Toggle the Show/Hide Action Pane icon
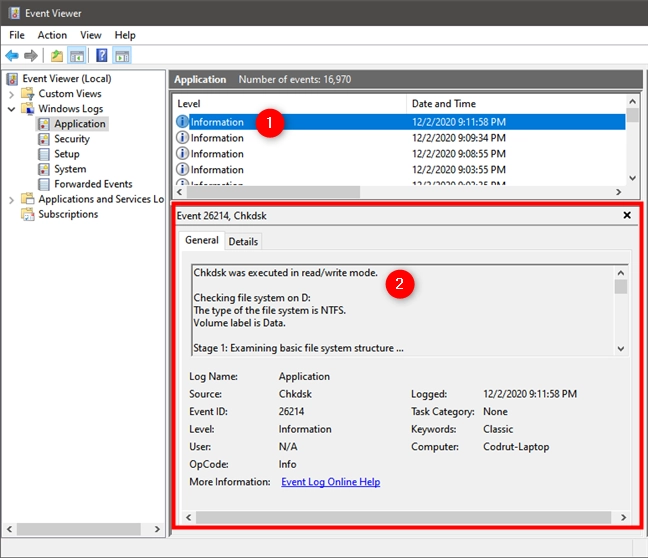 (123, 55)
